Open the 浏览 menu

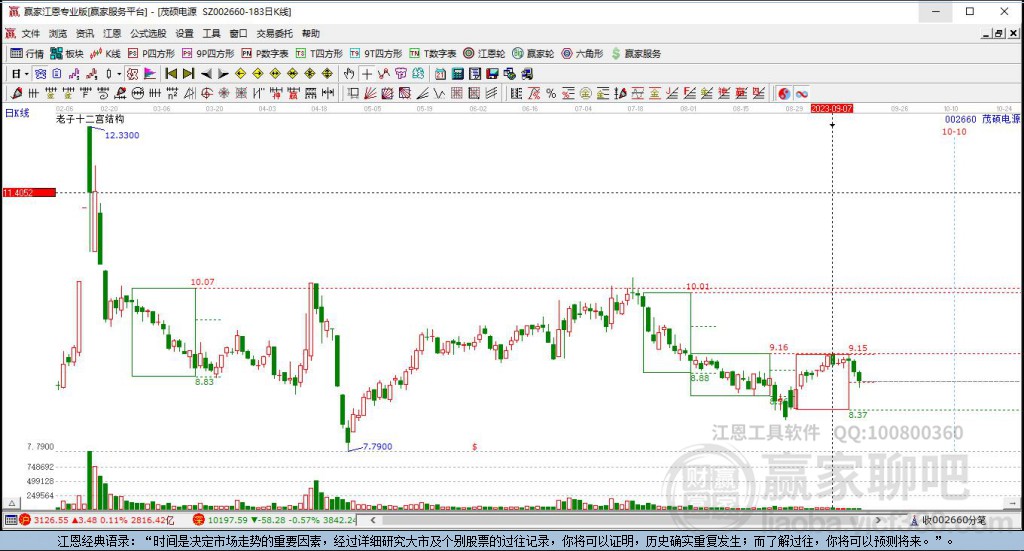[57, 33]
